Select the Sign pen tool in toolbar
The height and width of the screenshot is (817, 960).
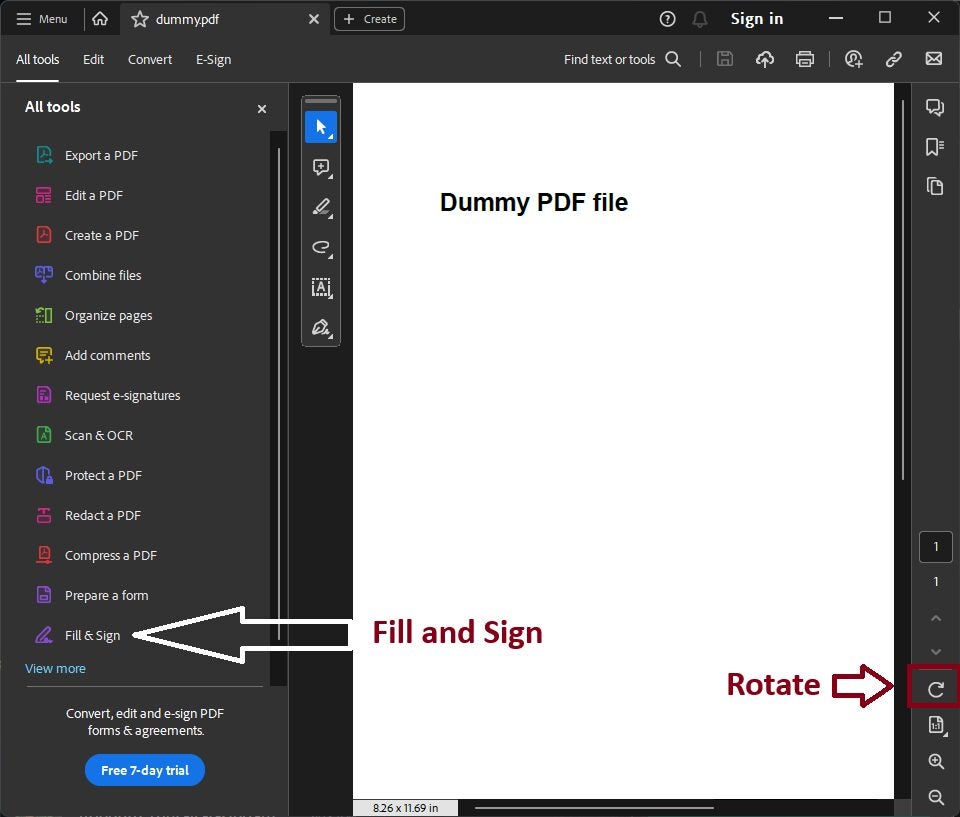click(321, 327)
